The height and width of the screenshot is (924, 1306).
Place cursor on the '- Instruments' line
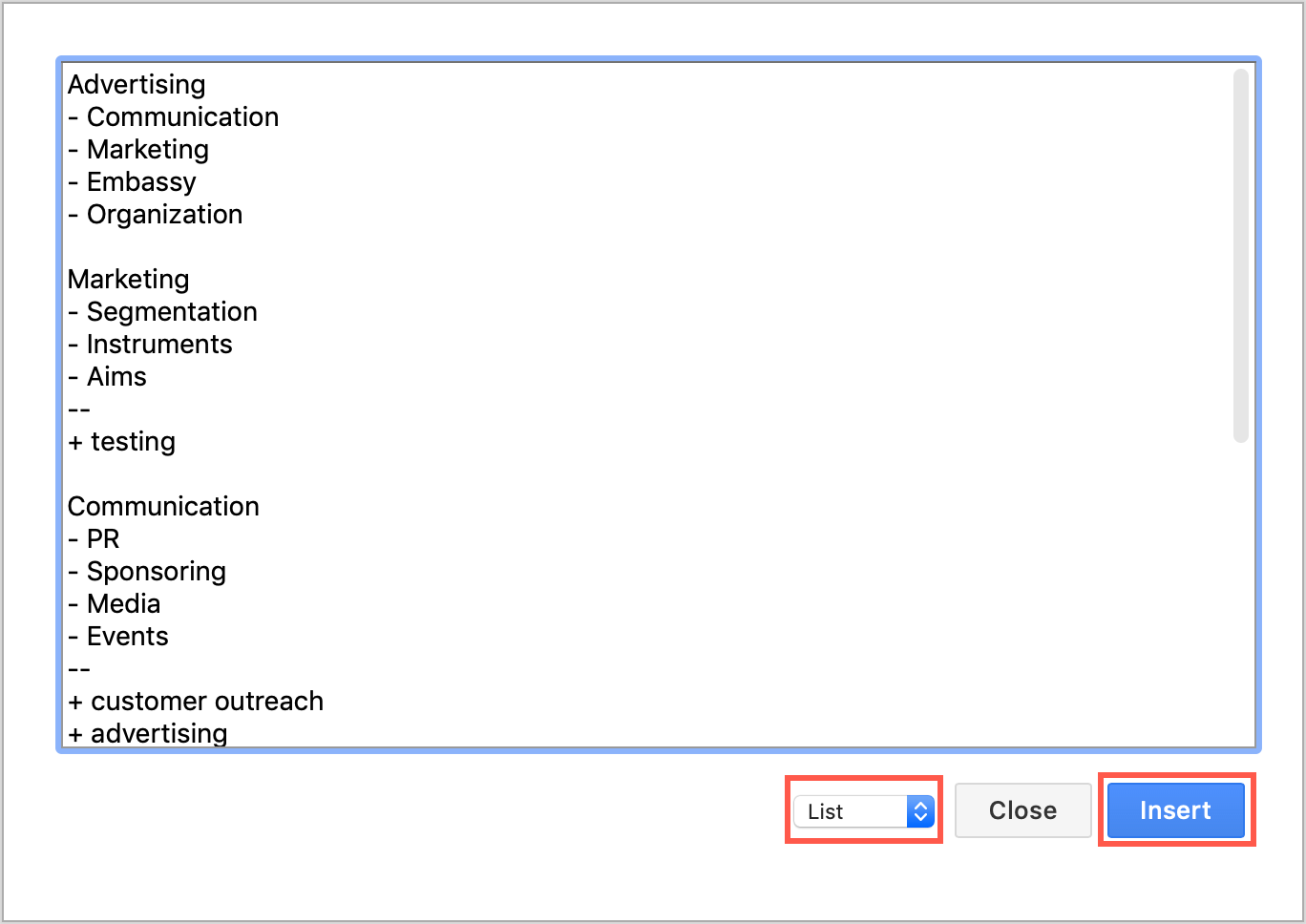pyautogui.click(x=150, y=344)
